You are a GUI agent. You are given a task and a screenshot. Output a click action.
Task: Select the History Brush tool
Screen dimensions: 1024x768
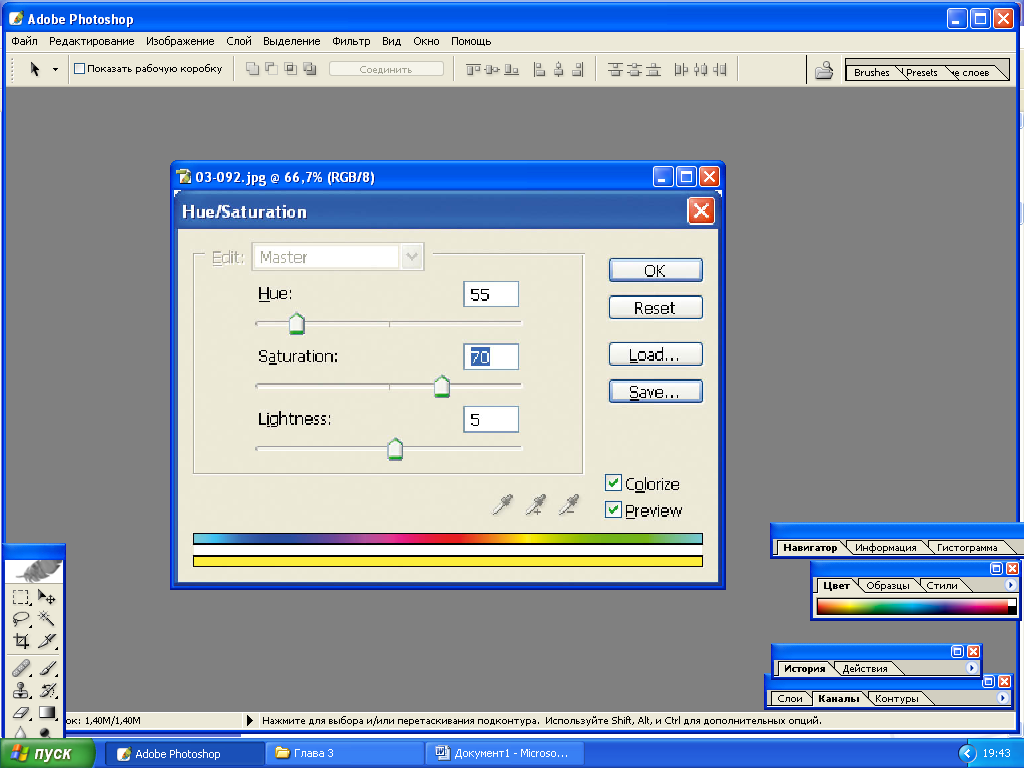click(x=46, y=690)
